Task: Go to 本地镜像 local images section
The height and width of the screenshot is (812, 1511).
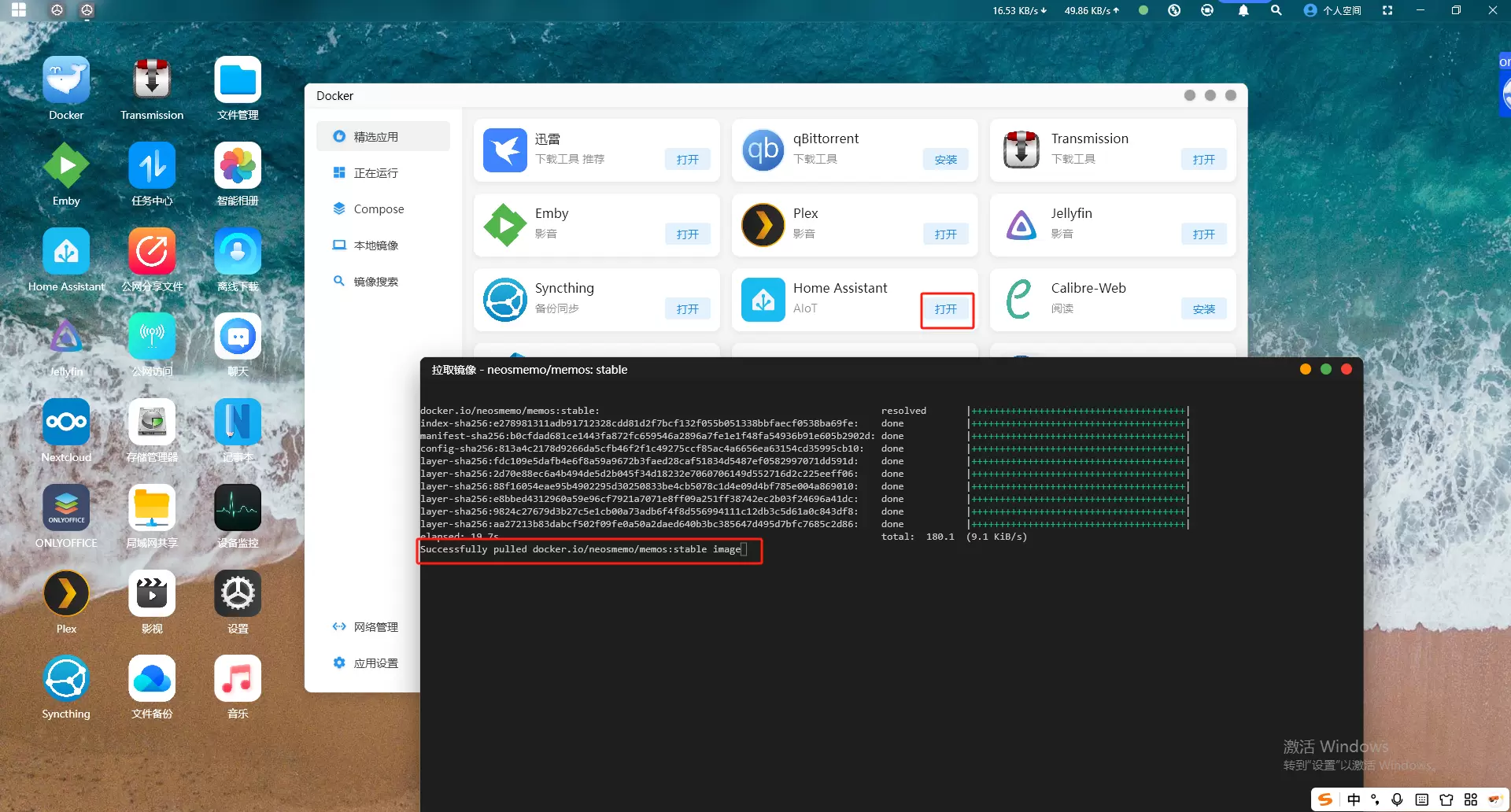Action: (375, 245)
